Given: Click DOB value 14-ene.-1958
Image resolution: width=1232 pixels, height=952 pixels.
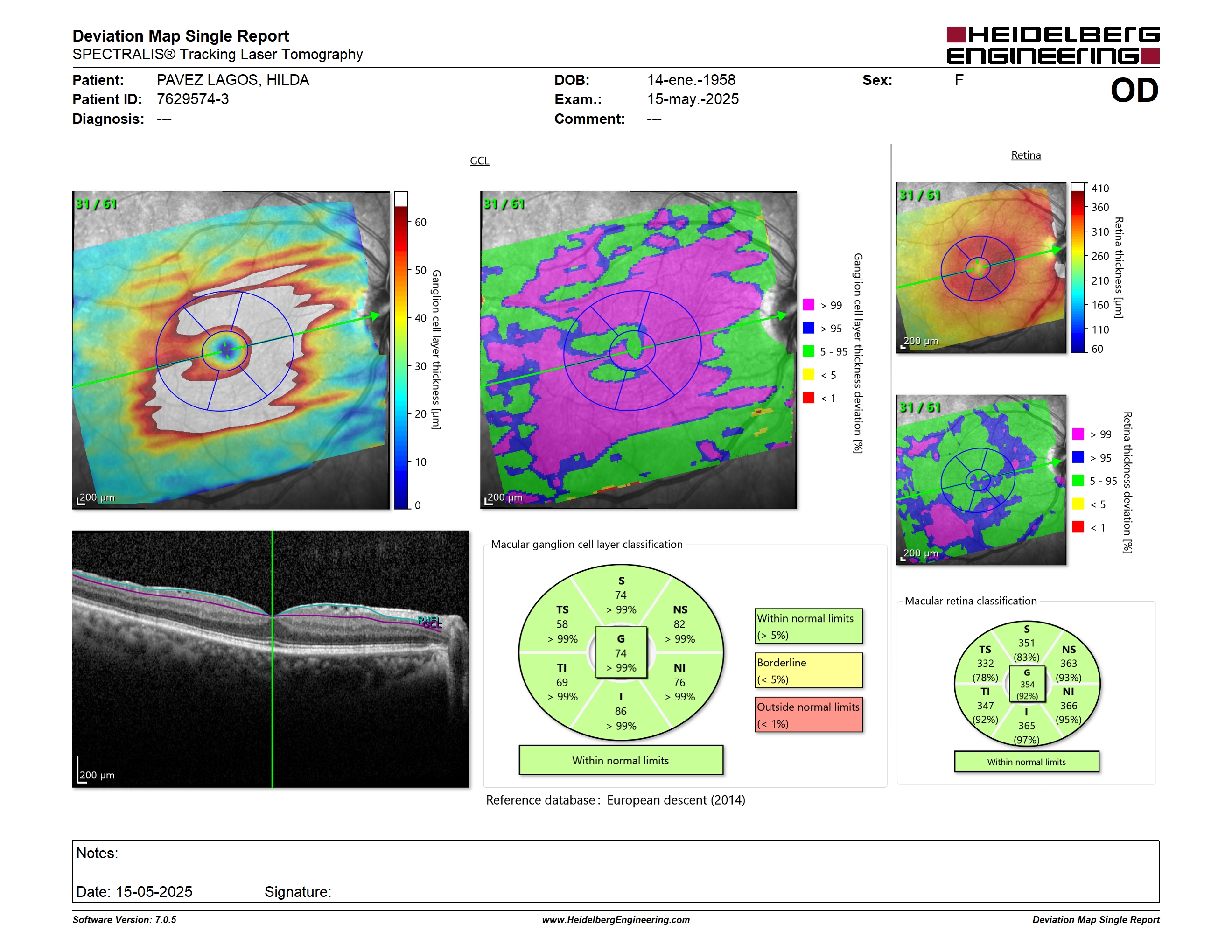Looking at the screenshot, I should click(691, 80).
